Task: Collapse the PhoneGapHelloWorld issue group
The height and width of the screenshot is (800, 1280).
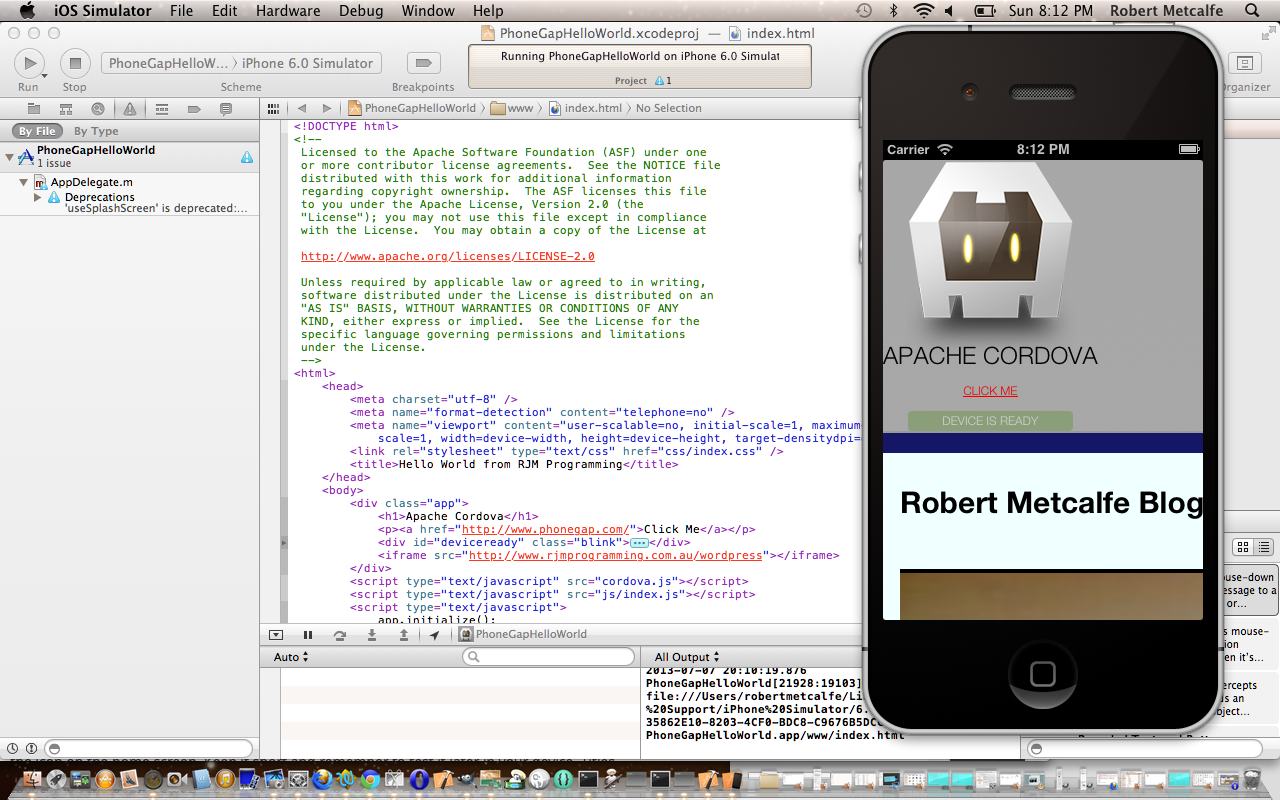Action: coord(9,156)
